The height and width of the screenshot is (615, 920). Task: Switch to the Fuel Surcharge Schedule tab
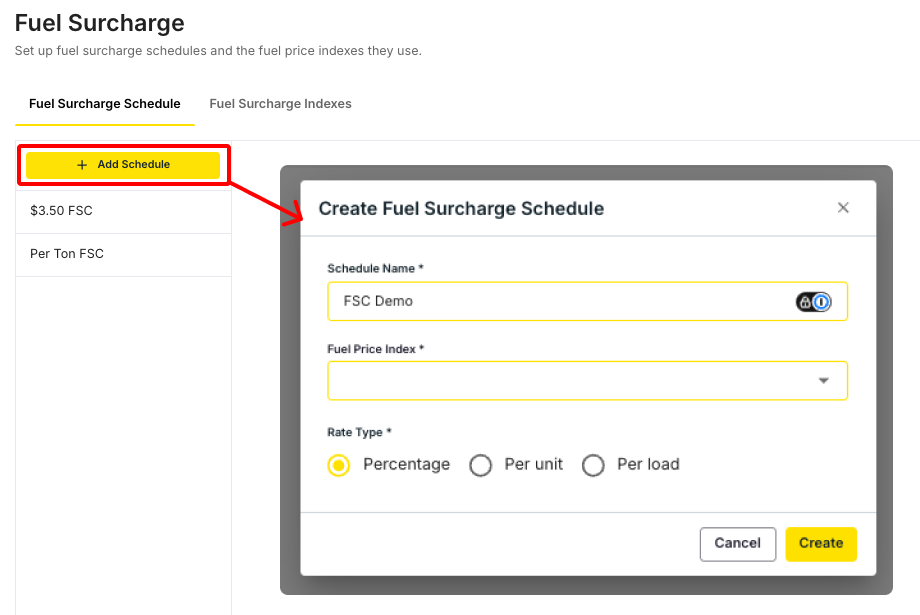[104, 104]
